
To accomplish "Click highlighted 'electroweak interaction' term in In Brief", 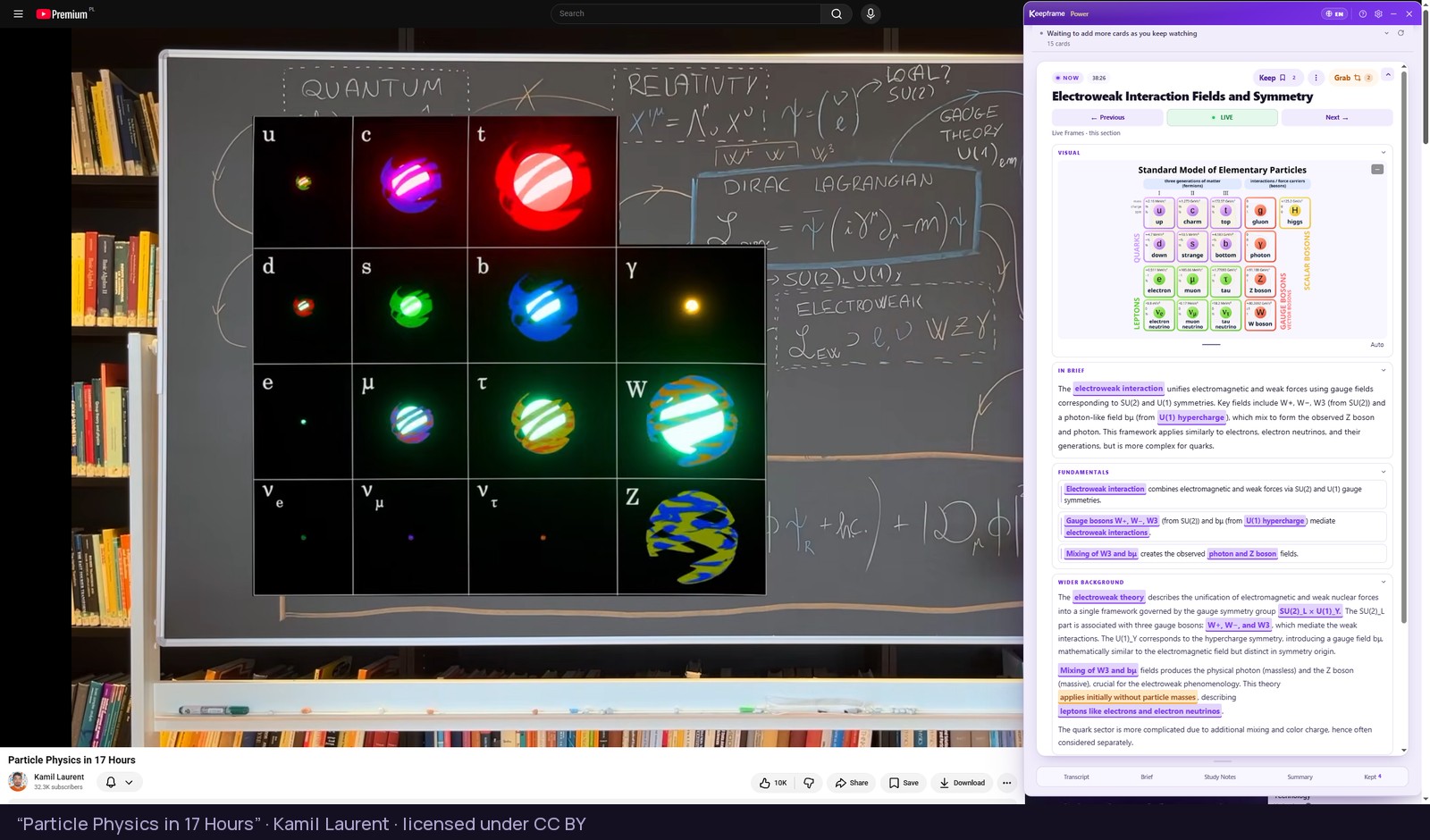I will pos(1118,389).
